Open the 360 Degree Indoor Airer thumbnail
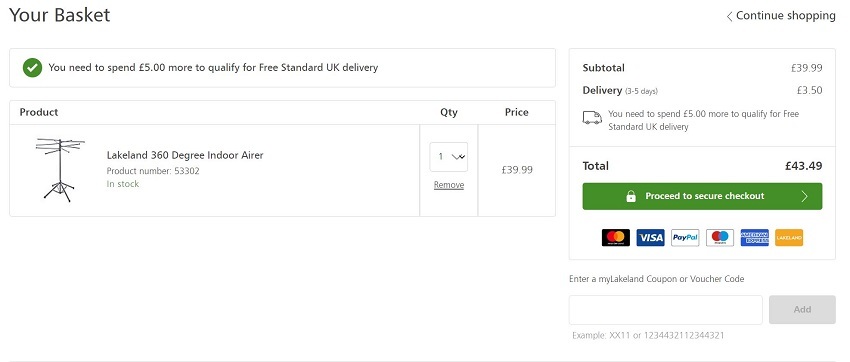 [x=60, y=170]
